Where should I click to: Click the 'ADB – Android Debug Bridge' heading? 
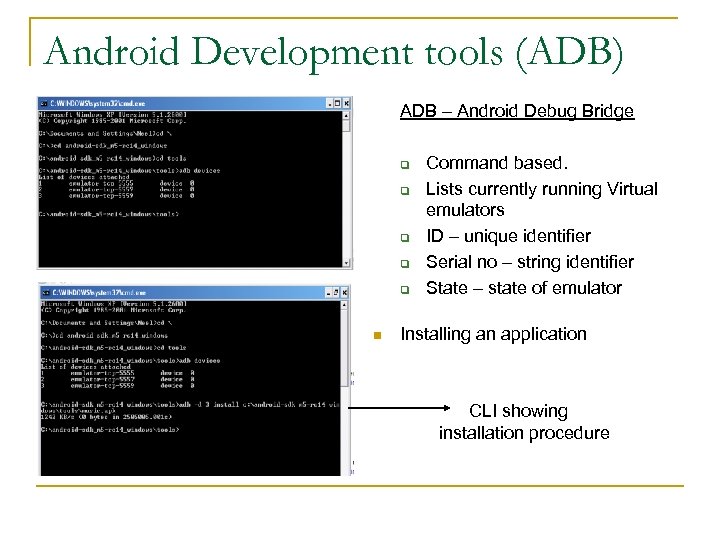[517, 111]
